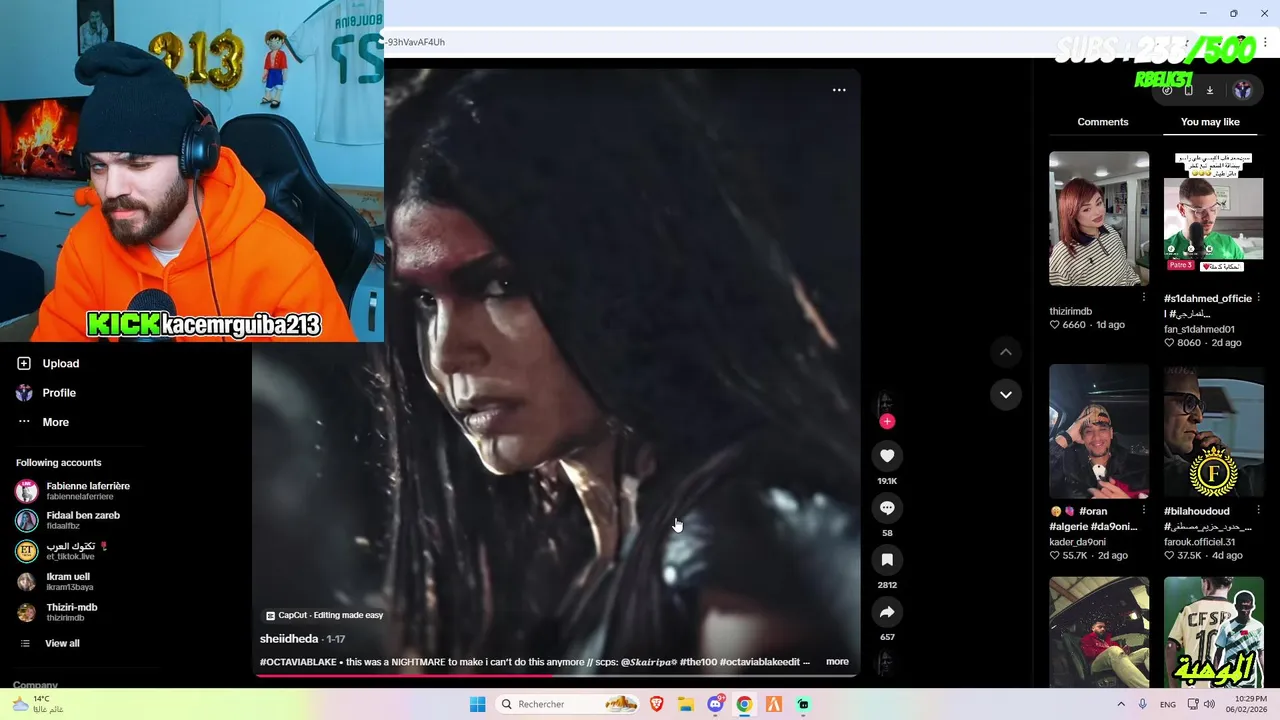Show hidden system tray icons

click(x=1120, y=704)
